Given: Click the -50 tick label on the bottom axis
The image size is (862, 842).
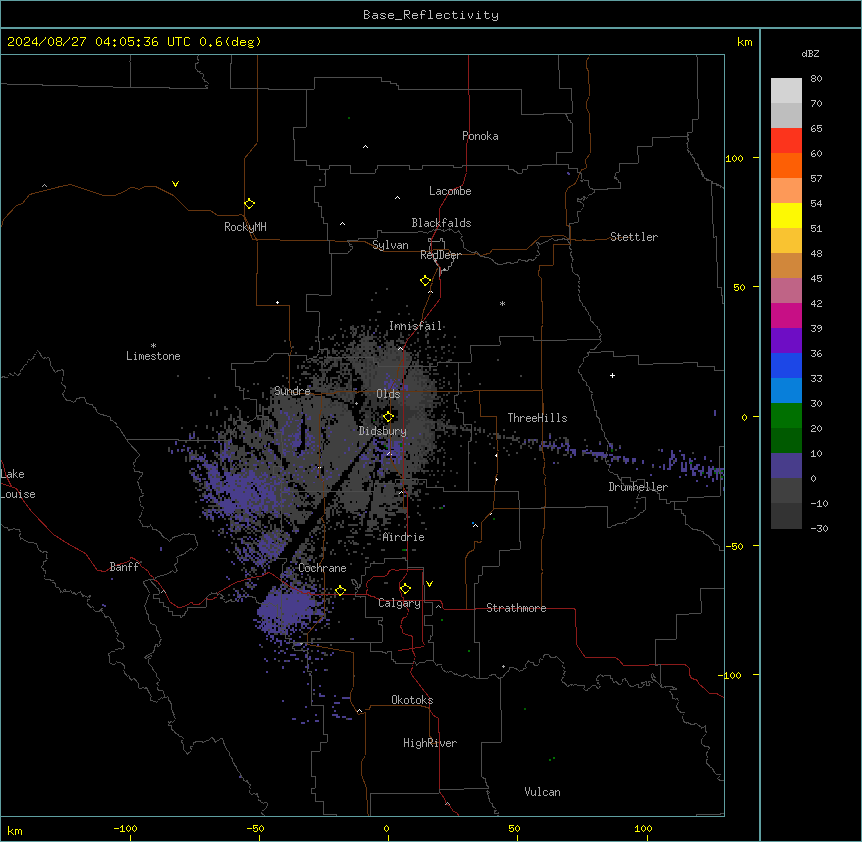Looking at the screenshot, I should 255,828.
